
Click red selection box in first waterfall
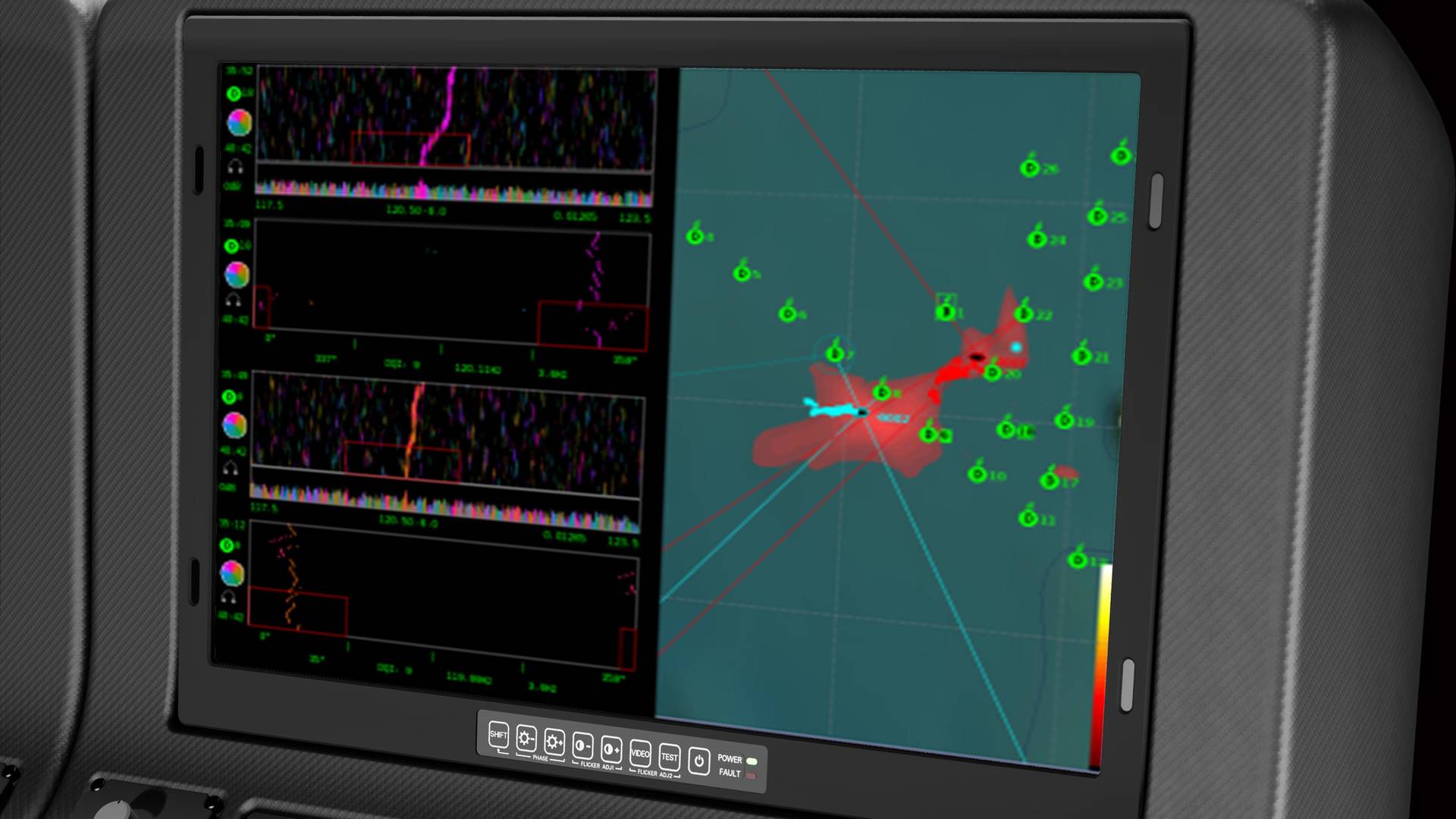[410, 149]
